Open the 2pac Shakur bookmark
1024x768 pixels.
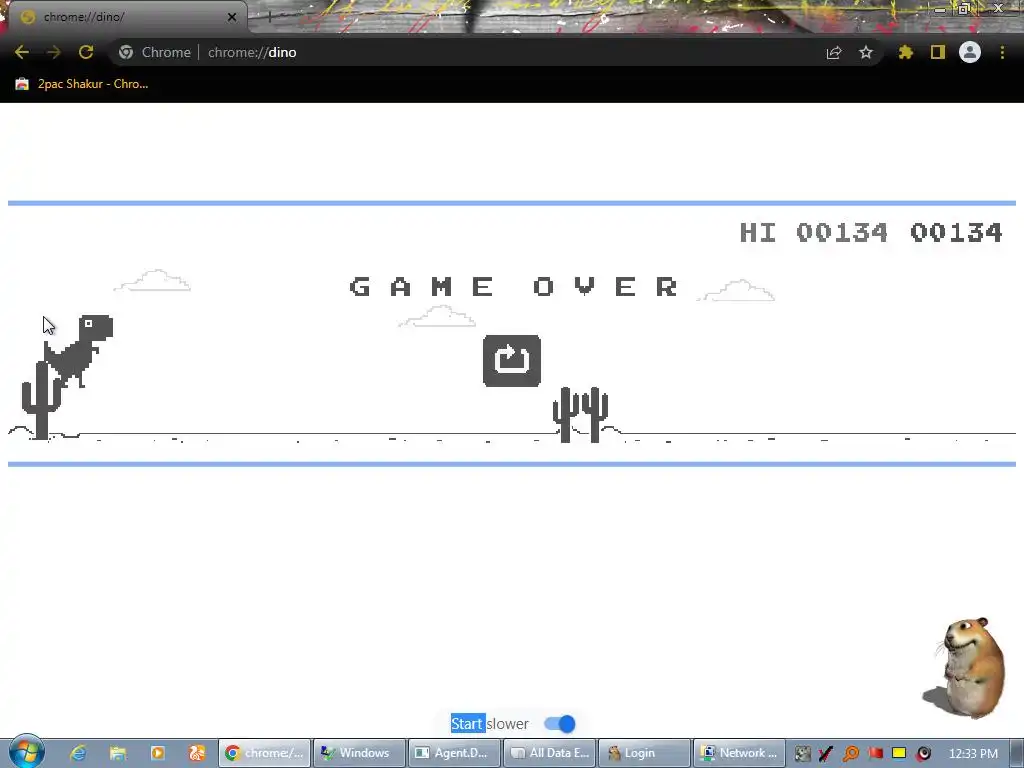82,84
